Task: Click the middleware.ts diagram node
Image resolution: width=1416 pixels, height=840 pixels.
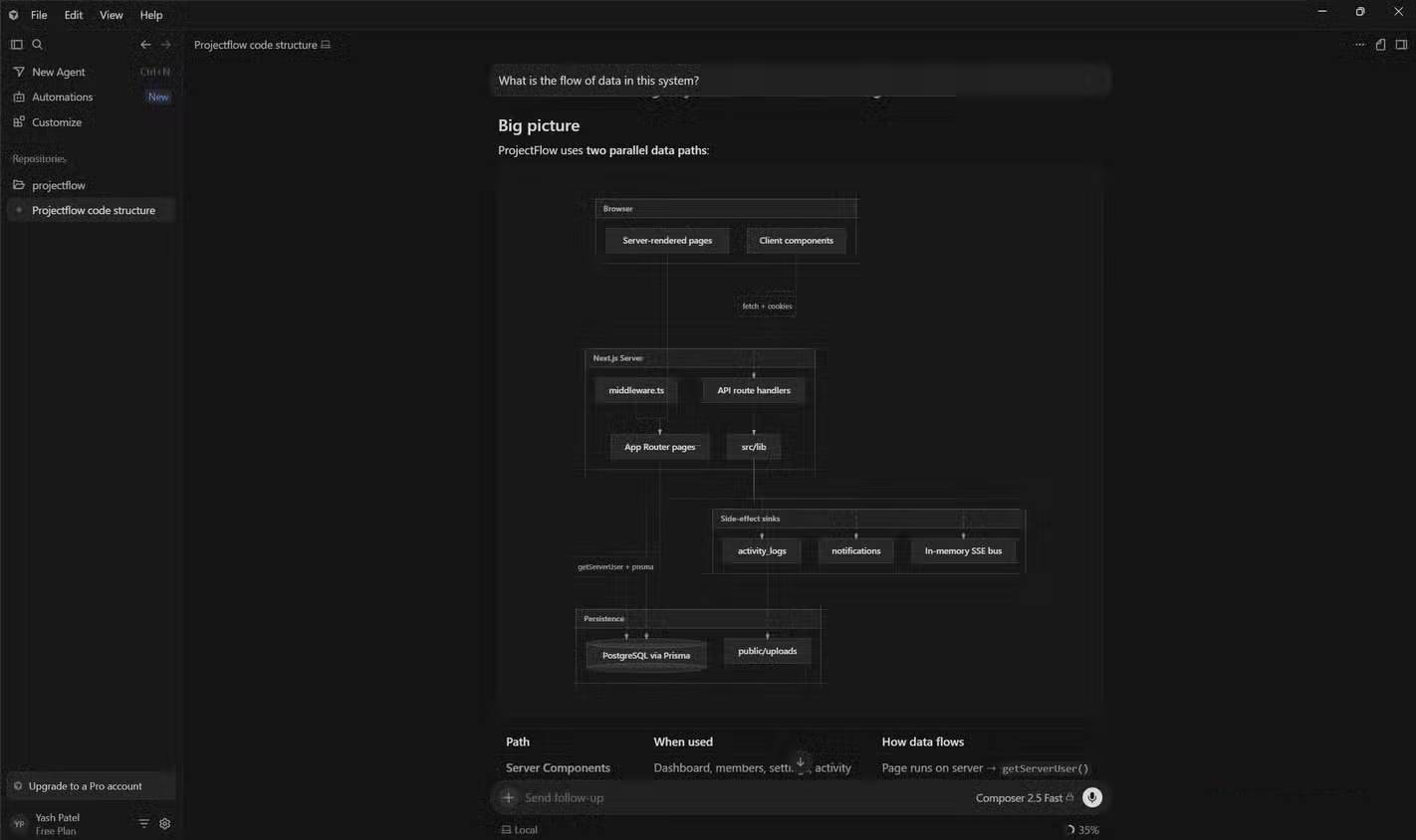Action: [x=636, y=390]
